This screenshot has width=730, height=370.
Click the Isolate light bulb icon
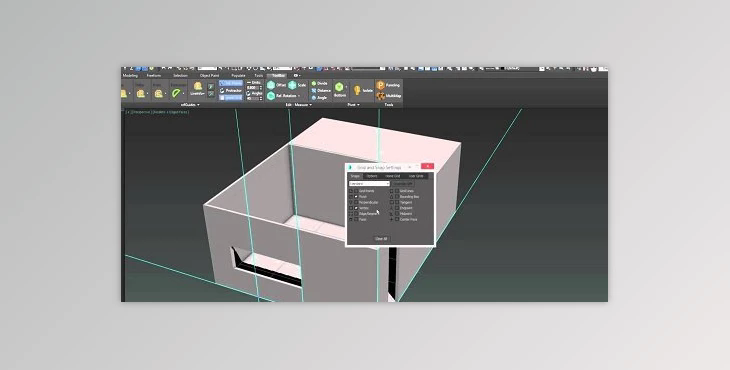(x=357, y=90)
